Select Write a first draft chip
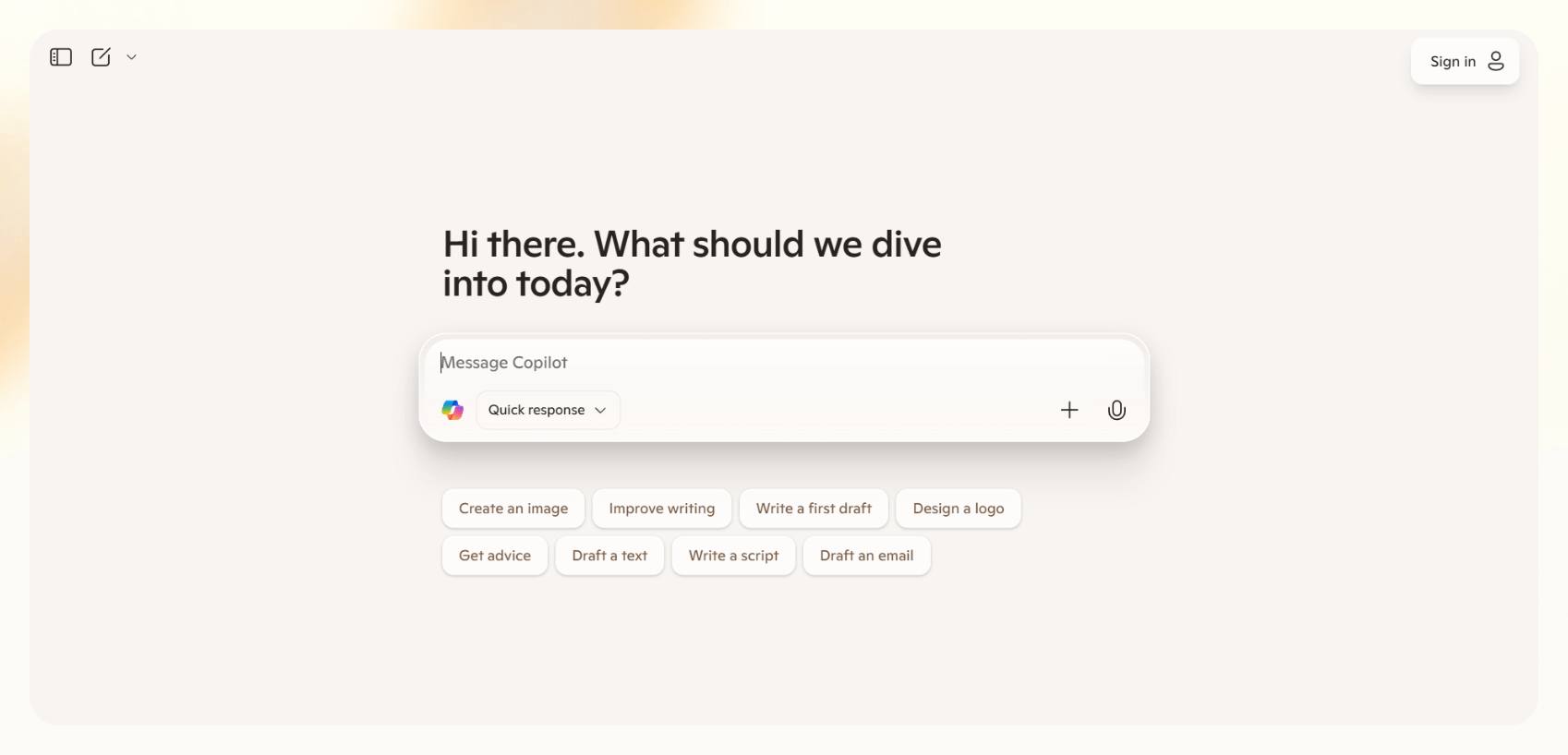This screenshot has width=1568, height=755. pos(814,509)
